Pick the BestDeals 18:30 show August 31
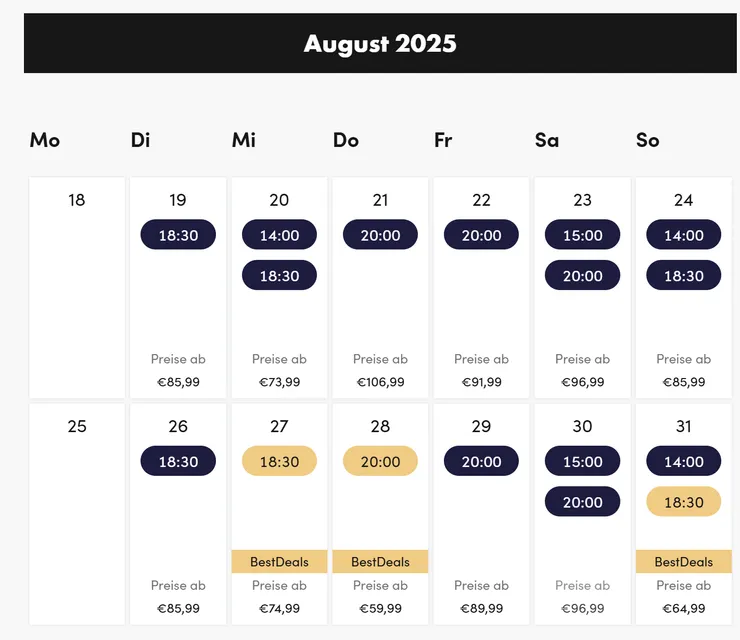The width and height of the screenshot is (740, 640). [683, 502]
